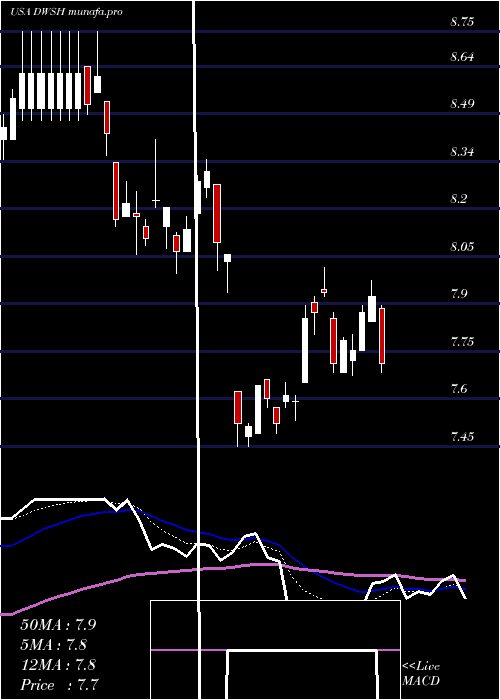Screen dimensions: 500x700
Task: Select the 7.9 price axis label
Action: [458, 294]
